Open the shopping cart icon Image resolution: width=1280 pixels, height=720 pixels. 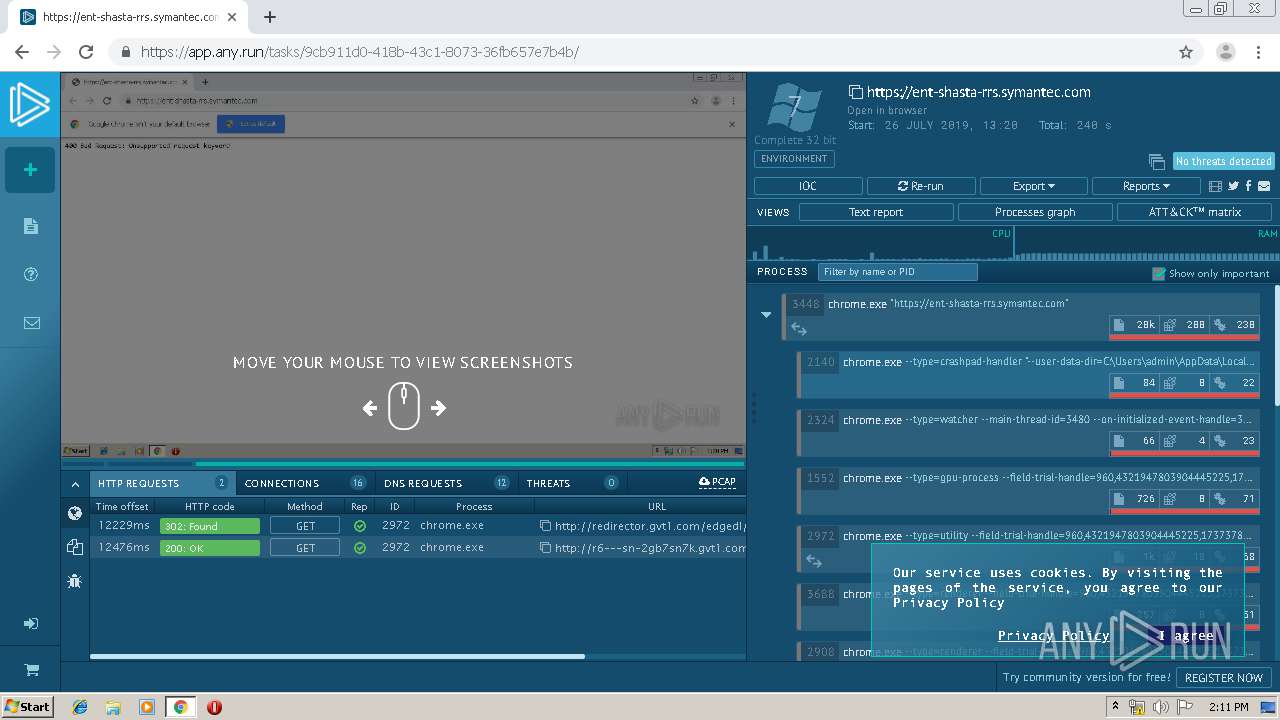(x=31, y=670)
